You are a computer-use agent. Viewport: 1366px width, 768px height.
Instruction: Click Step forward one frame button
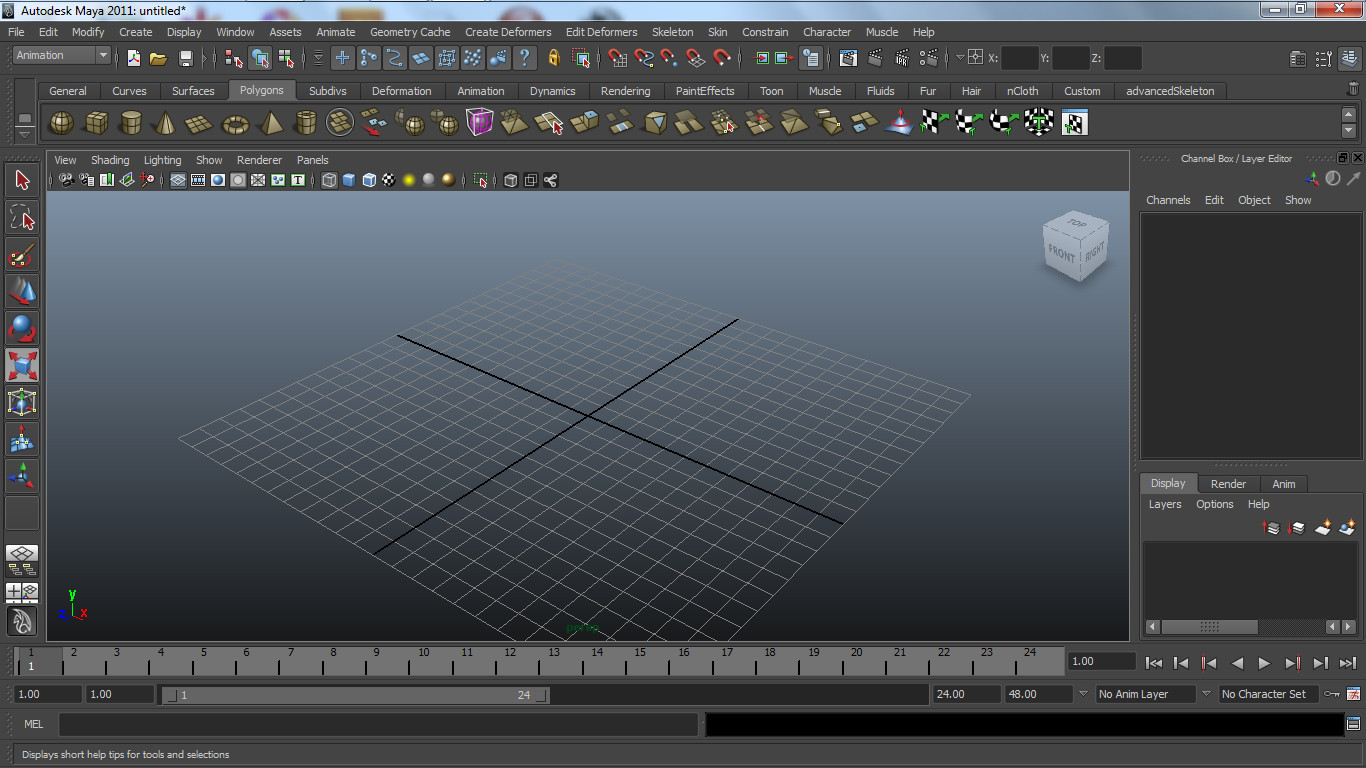click(1320, 662)
